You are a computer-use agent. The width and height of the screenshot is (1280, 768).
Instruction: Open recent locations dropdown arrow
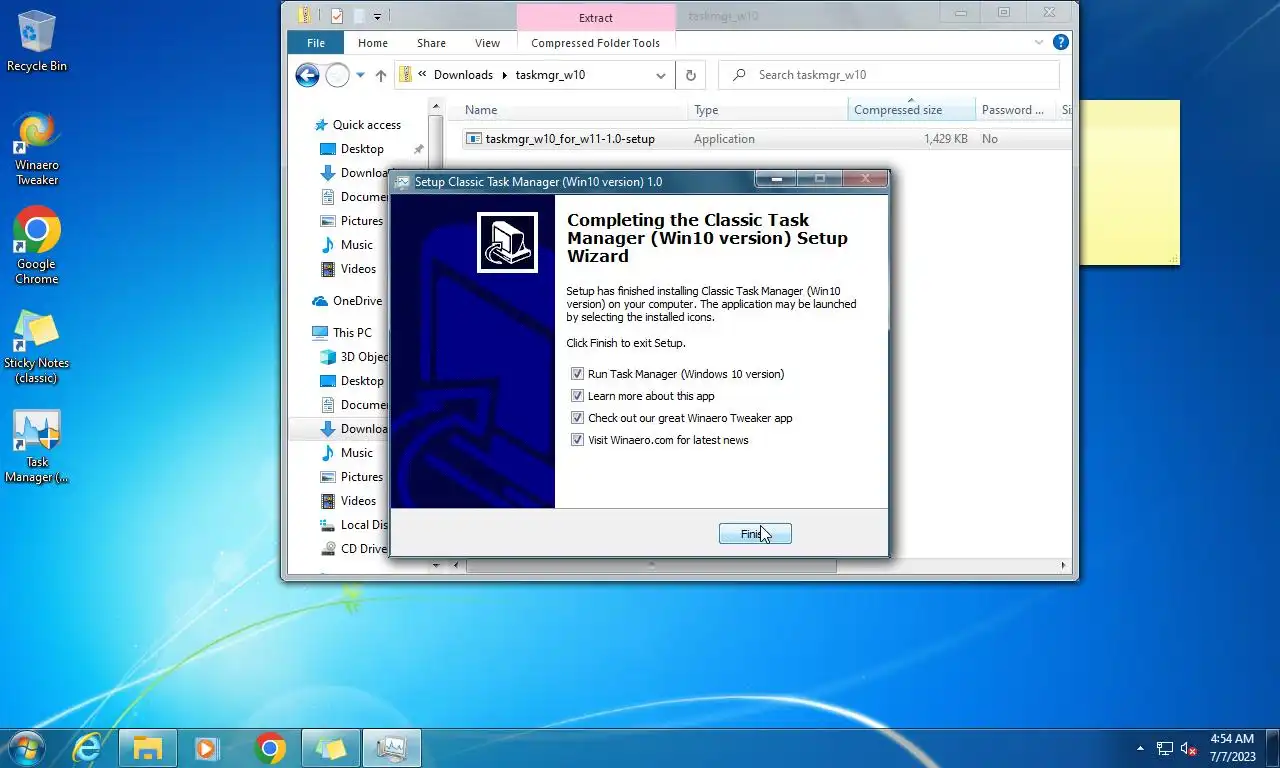(361, 75)
